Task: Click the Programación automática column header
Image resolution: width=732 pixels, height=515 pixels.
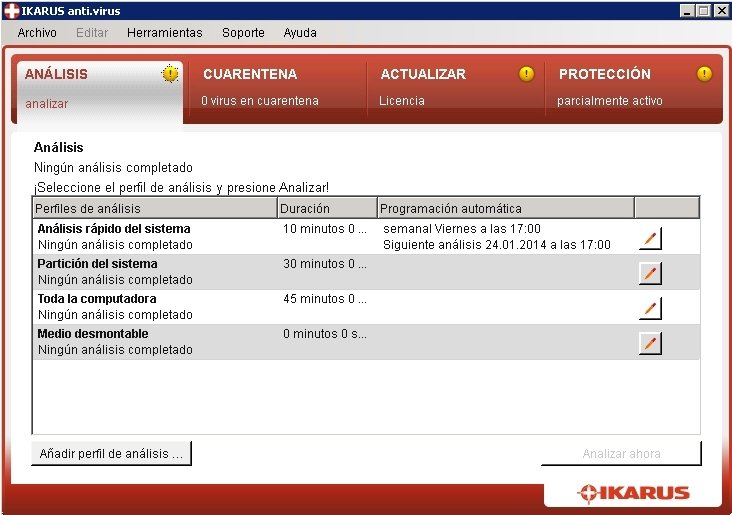Action: 506,208
